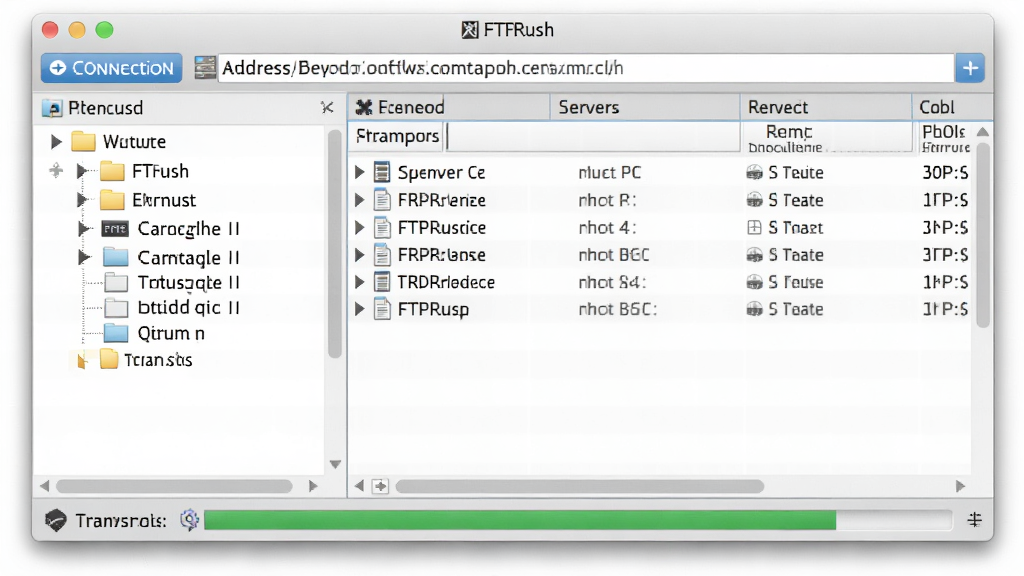
Task: Click the server list vertical scrollbar
Action: pos(982,234)
